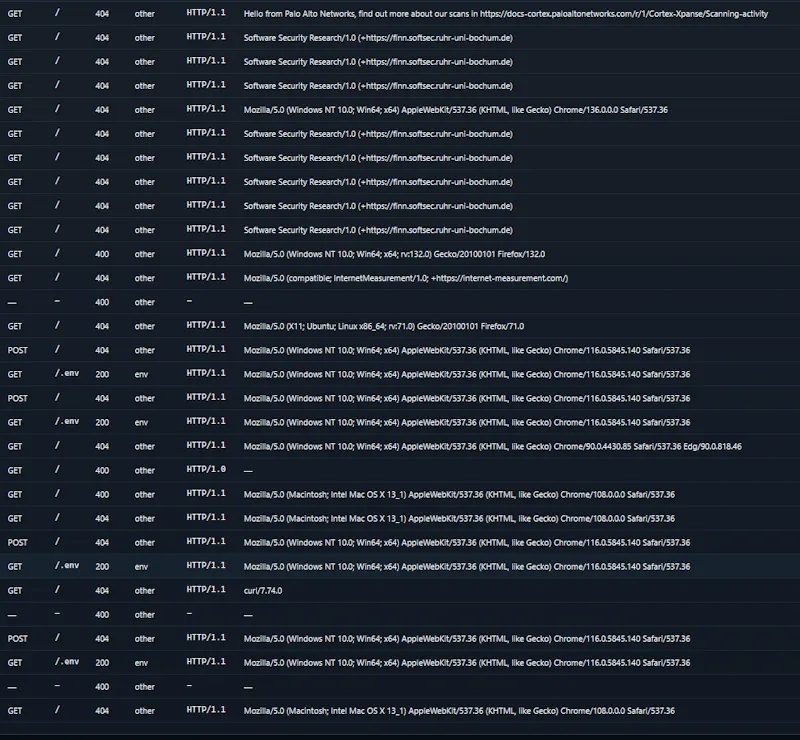The height and width of the screenshot is (740, 800).
Task: Click GET in the InternetMeasurement row
Action: click(15, 278)
